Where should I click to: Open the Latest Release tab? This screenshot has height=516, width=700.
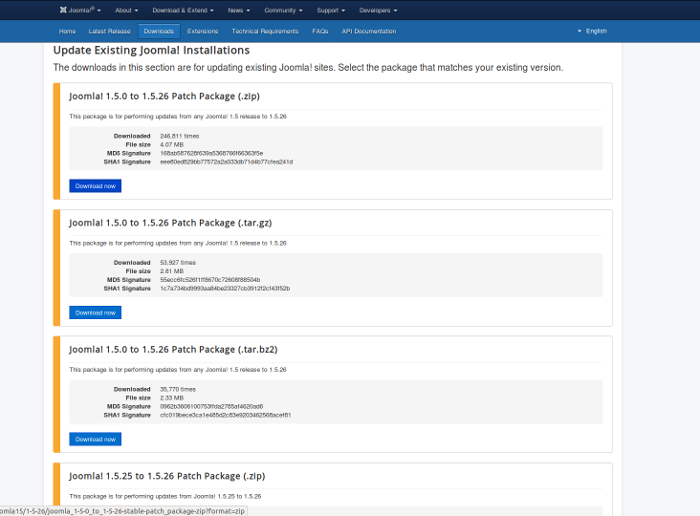coord(109,31)
